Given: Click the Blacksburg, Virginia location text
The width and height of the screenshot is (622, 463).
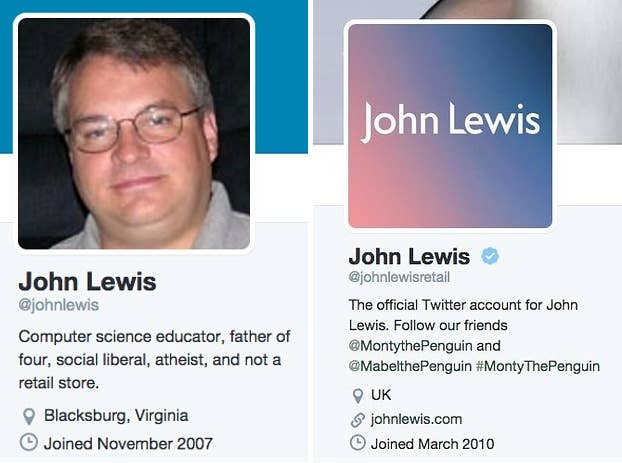Looking at the screenshot, I should pos(116,416).
